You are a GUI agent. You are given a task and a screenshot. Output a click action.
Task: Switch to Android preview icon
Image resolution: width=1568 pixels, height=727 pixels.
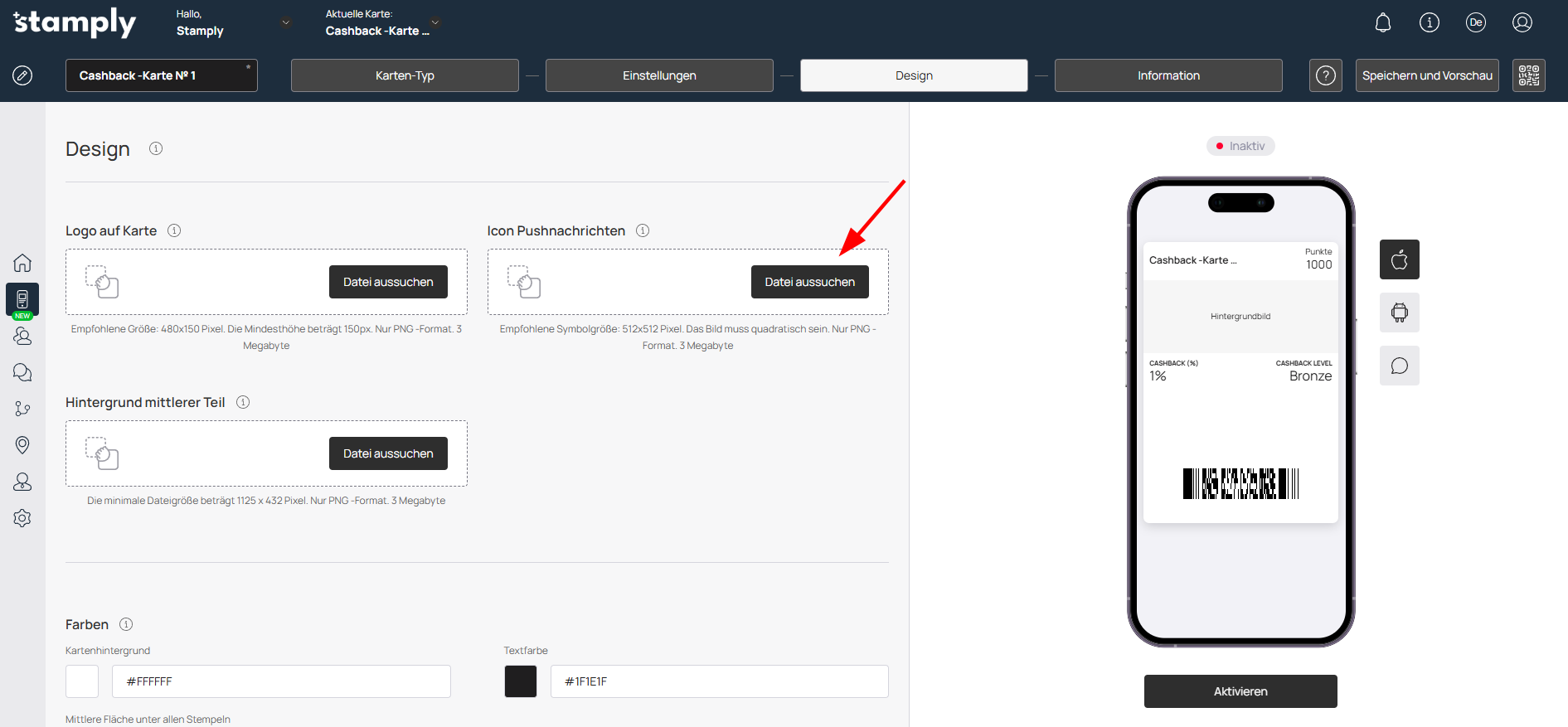point(1399,313)
